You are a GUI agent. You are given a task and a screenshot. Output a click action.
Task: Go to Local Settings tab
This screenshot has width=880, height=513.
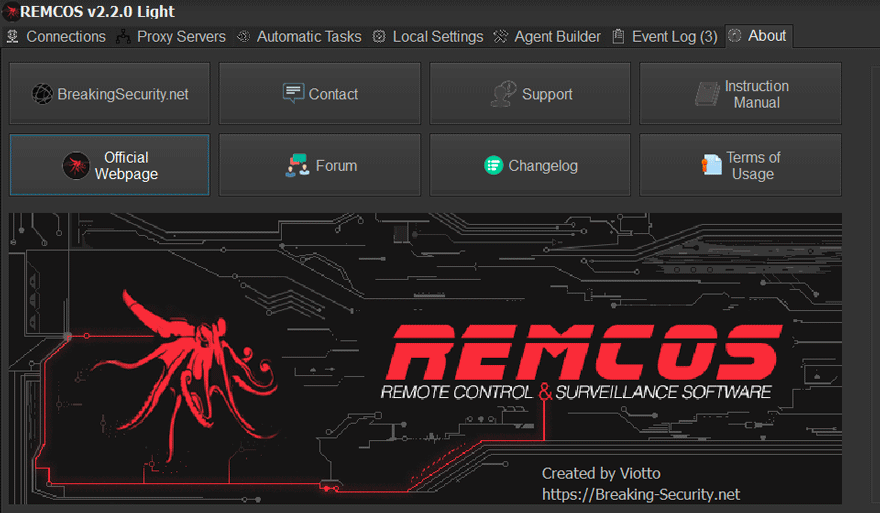click(x=428, y=37)
